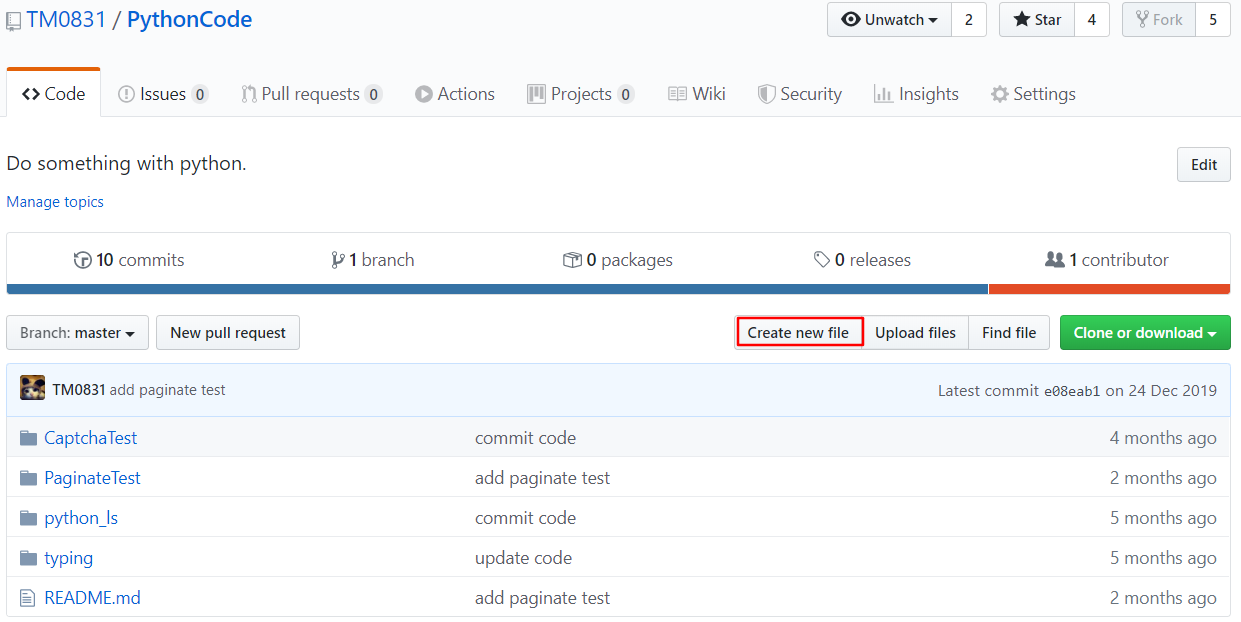Screen dimensions: 1241x622
Task: Click the 0 releases link
Action: (862, 260)
